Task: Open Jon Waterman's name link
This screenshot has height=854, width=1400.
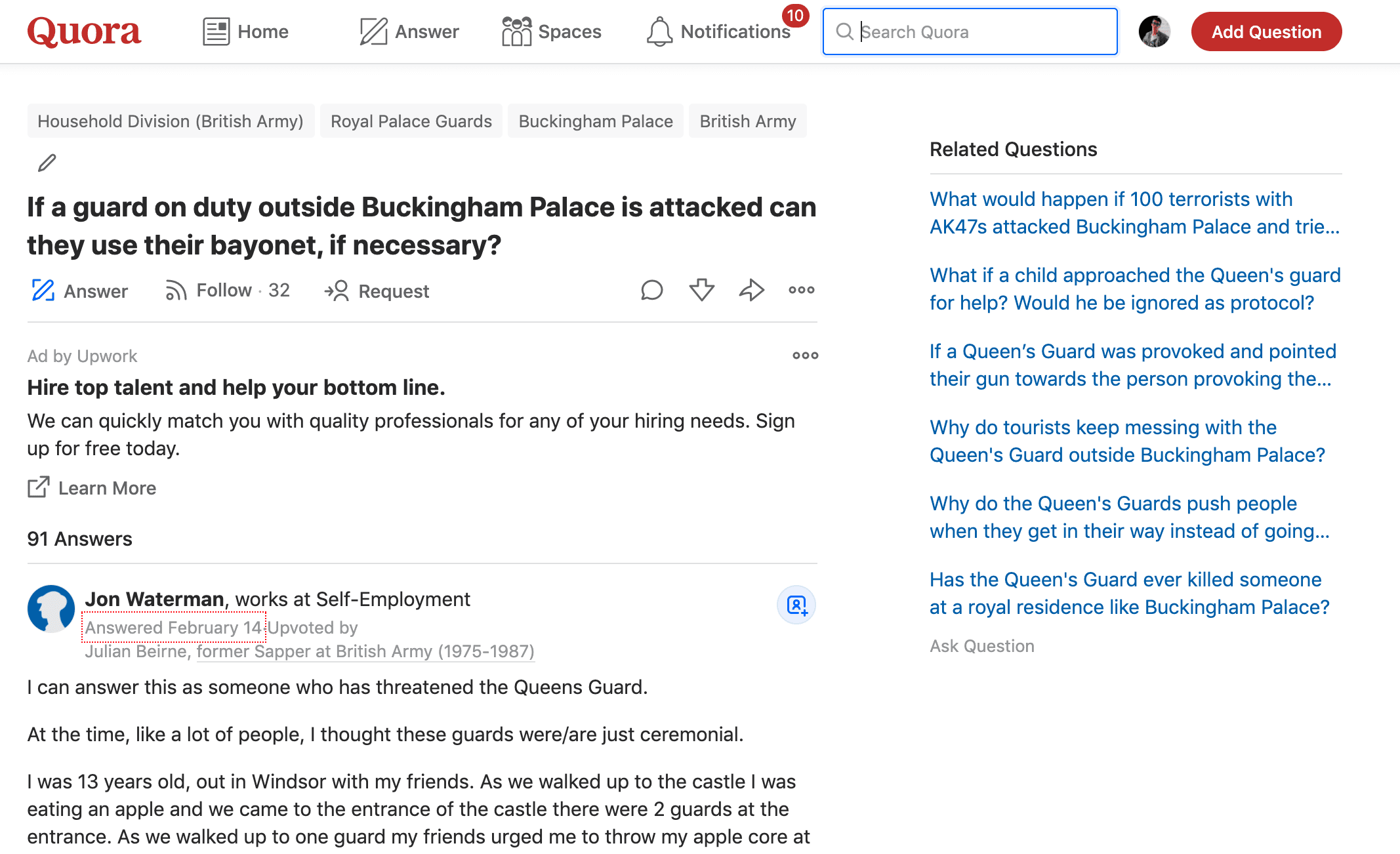Action: pyautogui.click(x=155, y=599)
